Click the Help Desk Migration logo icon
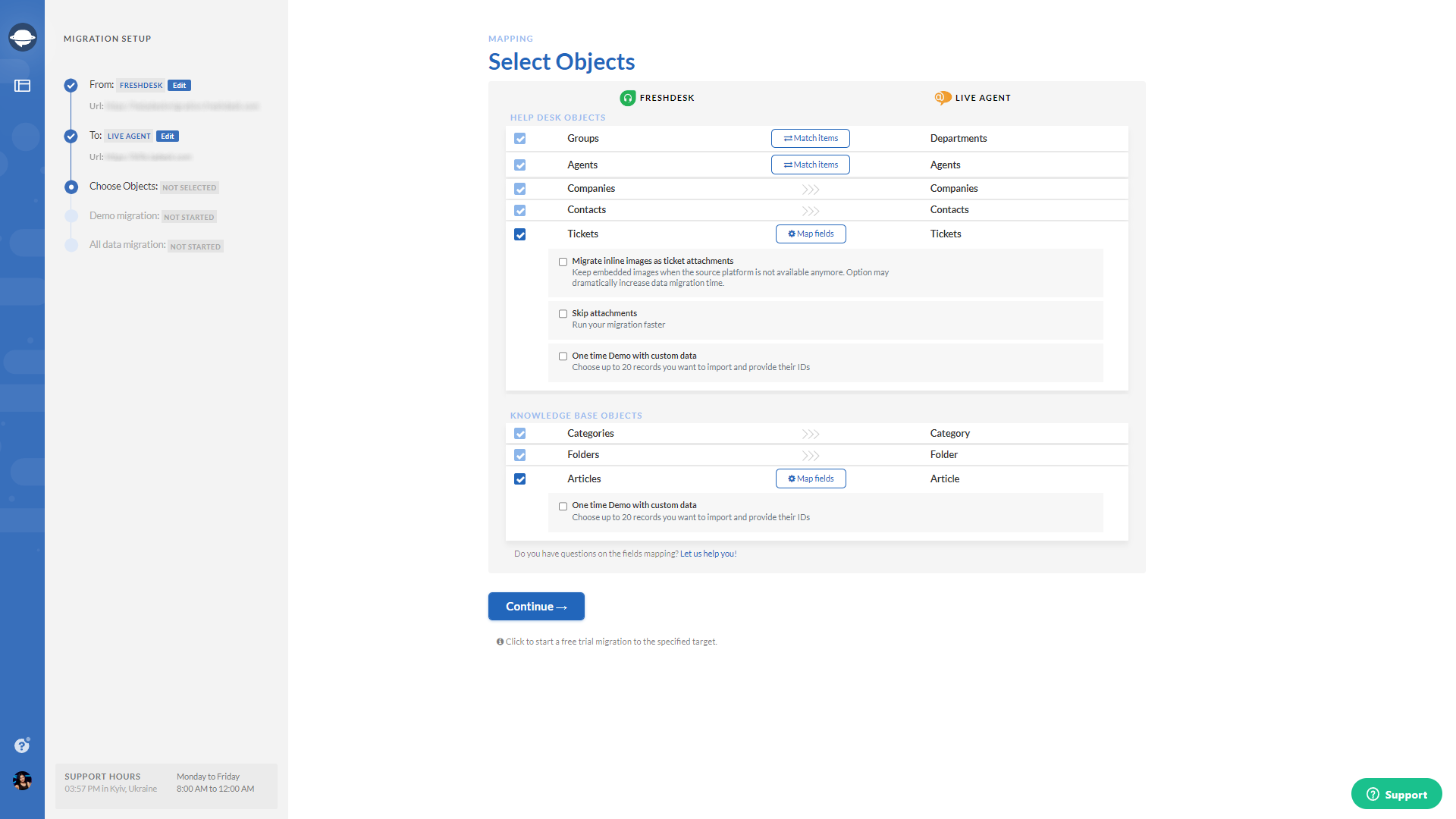Image resolution: width=1456 pixels, height=819 pixels. point(22,36)
